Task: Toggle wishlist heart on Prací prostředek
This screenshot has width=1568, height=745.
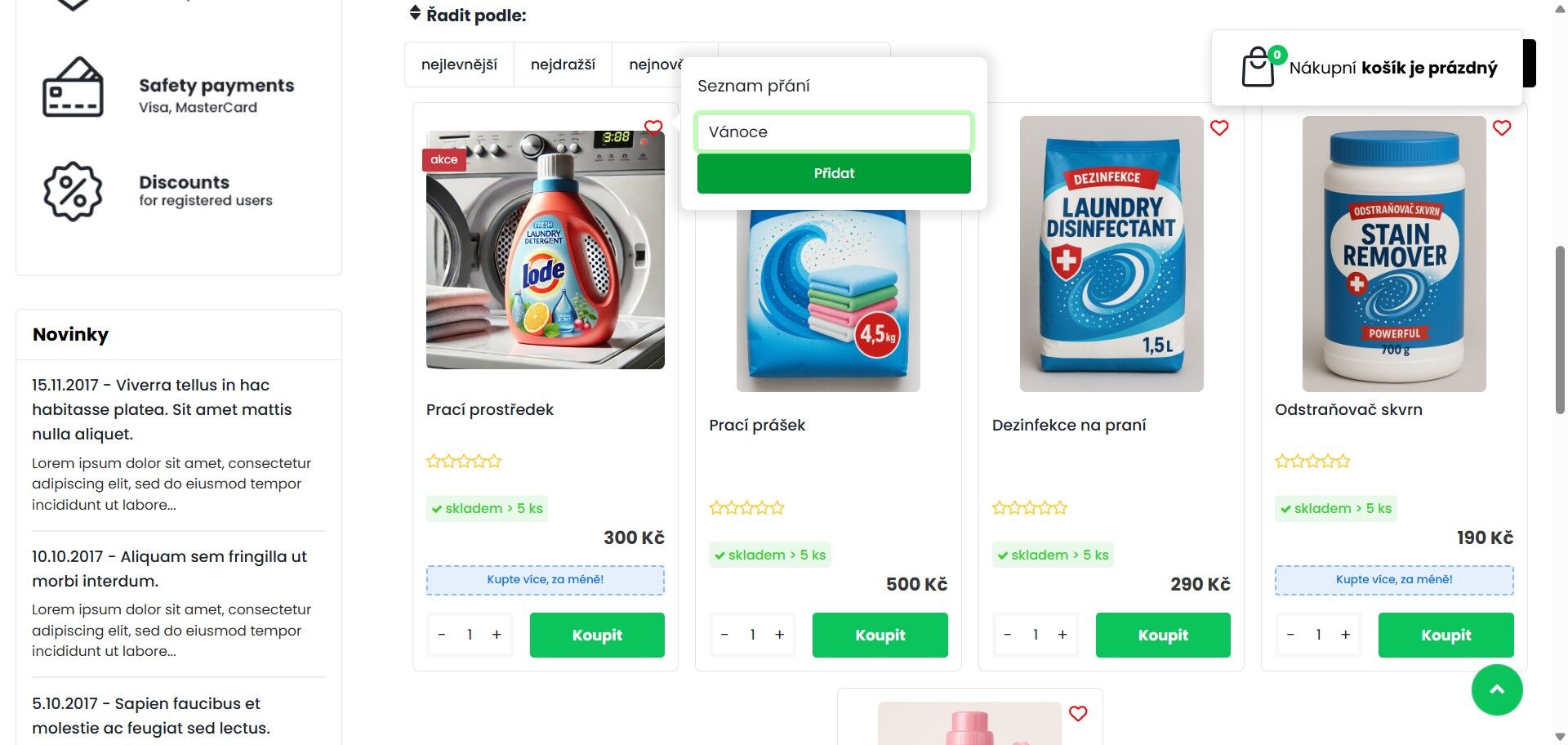Action: [653, 128]
